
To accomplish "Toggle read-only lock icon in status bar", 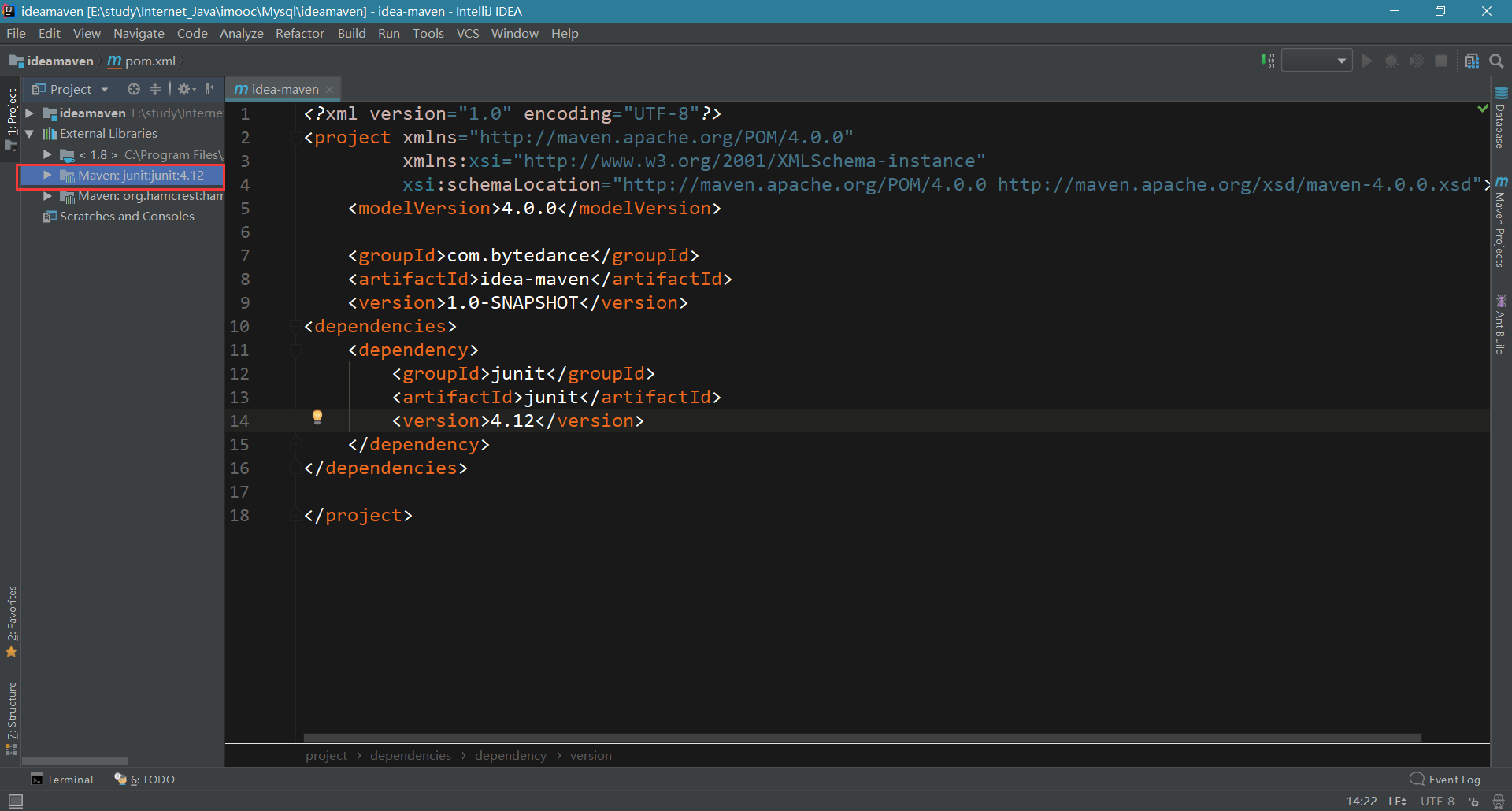I will click(1474, 802).
